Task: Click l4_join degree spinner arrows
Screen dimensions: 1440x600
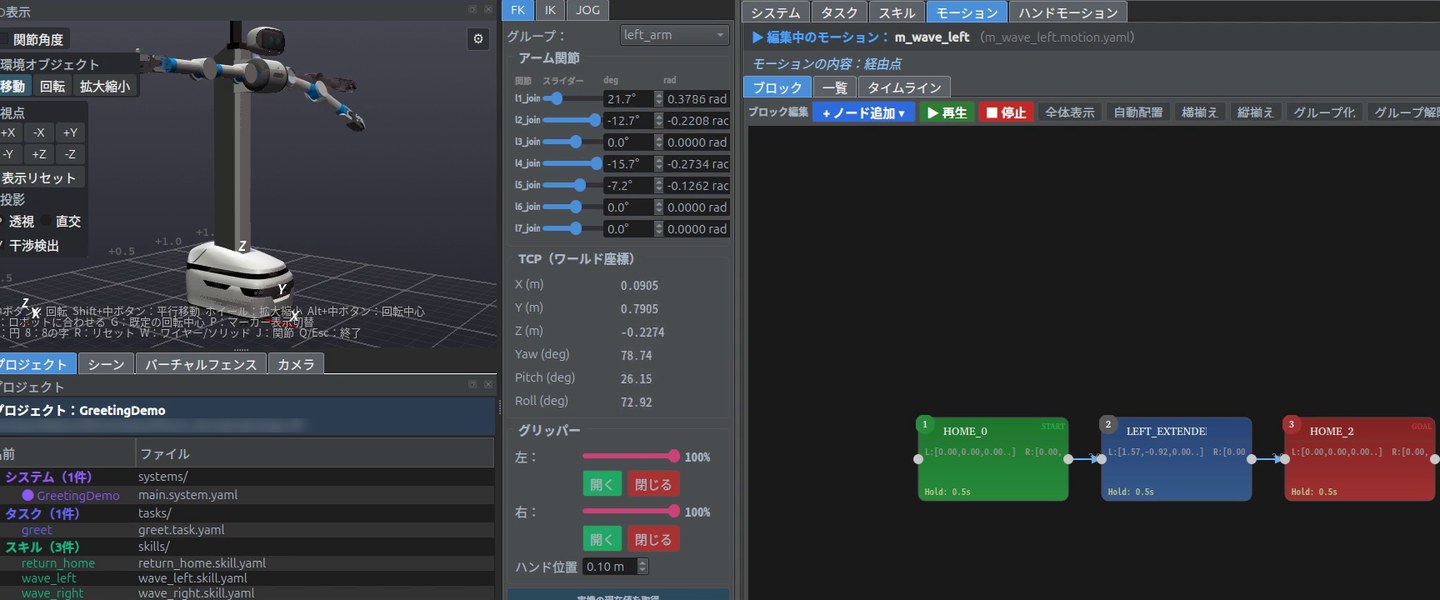Action: [x=658, y=164]
